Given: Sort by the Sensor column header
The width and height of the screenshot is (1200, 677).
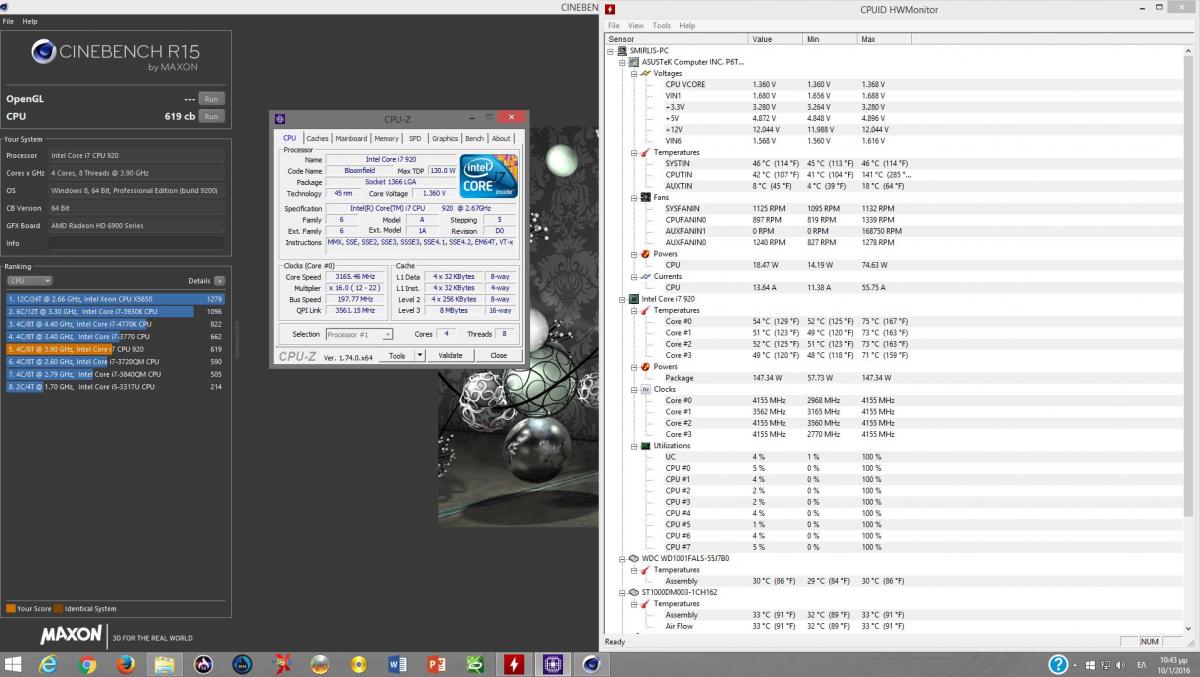Looking at the screenshot, I should point(676,39).
